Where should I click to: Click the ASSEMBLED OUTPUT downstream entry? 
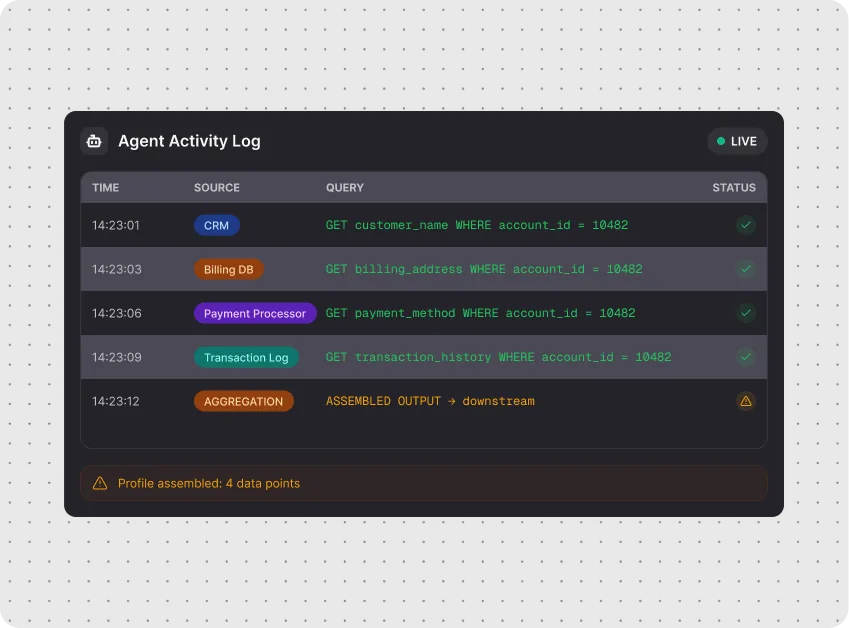[430, 401]
